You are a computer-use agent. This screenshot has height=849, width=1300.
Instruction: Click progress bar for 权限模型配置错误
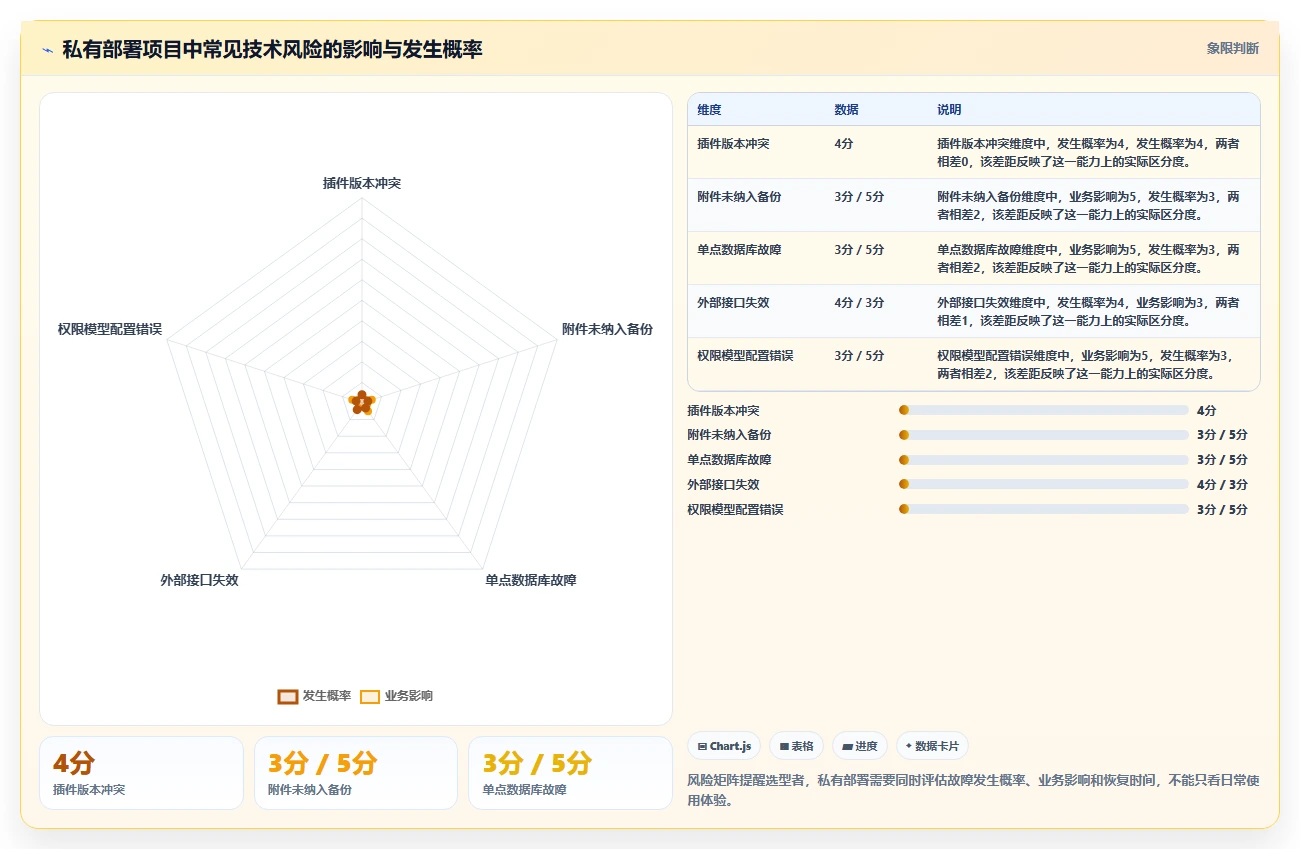click(x=1044, y=509)
